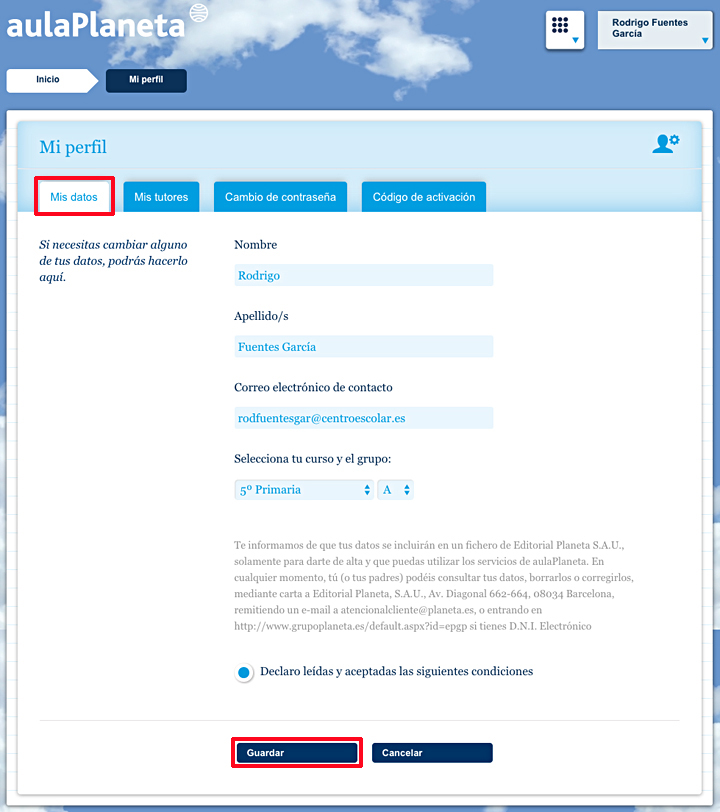Click the Nombre field containing Rodrigo
This screenshot has width=720, height=812.
point(363,276)
